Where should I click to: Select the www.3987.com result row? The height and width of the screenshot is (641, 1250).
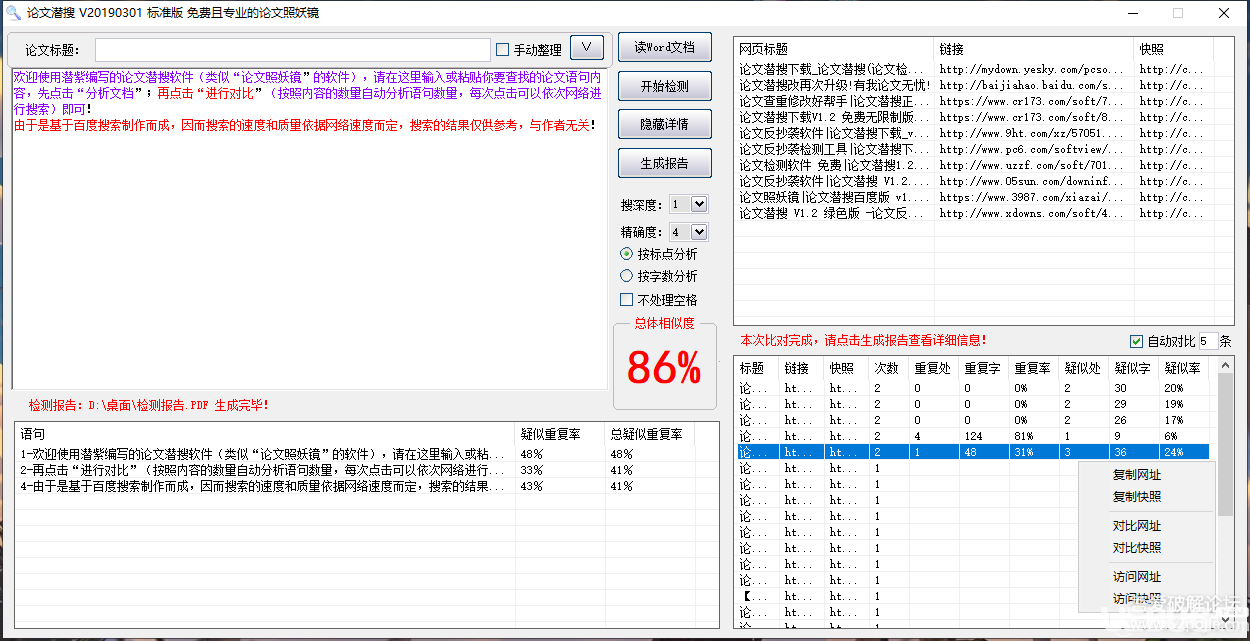click(x=974, y=197)
